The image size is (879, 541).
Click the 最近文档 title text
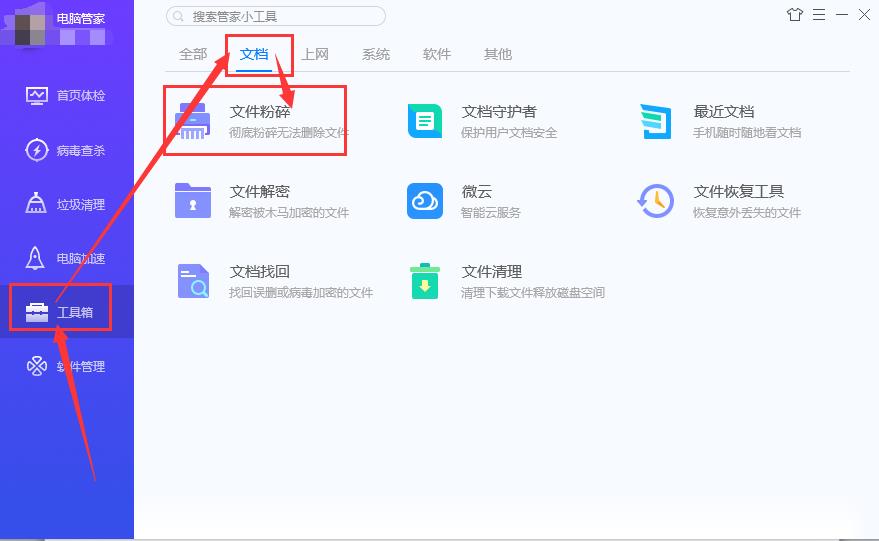coord(724,112)
